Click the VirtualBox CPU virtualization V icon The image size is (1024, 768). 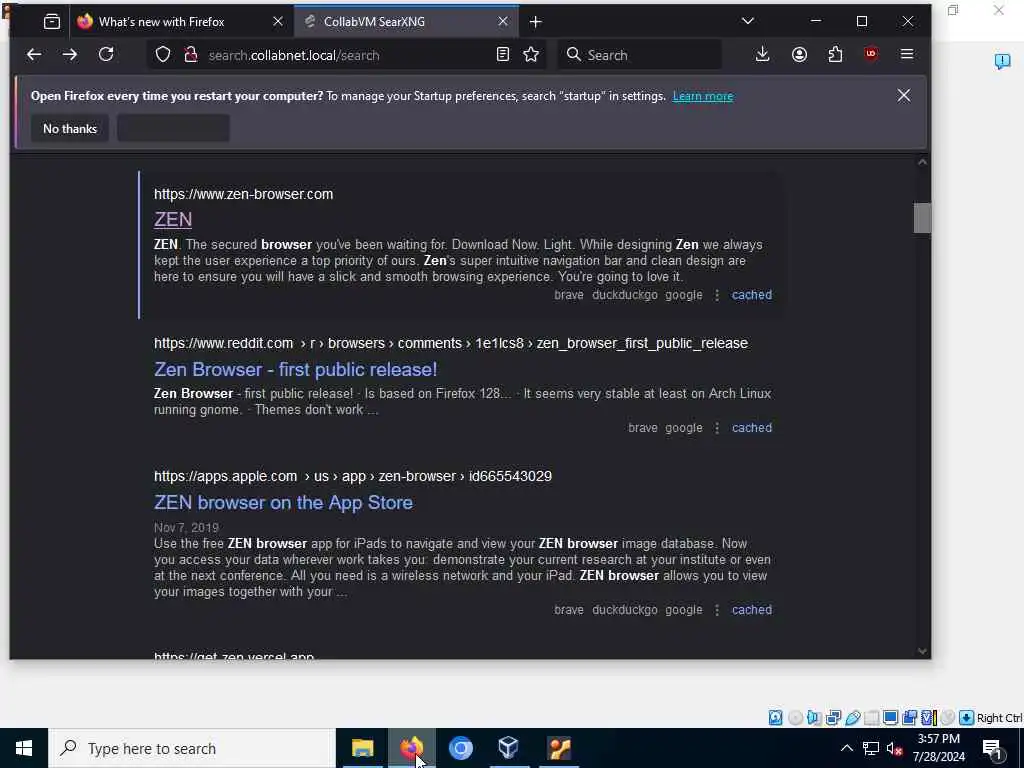click(928, 718)
